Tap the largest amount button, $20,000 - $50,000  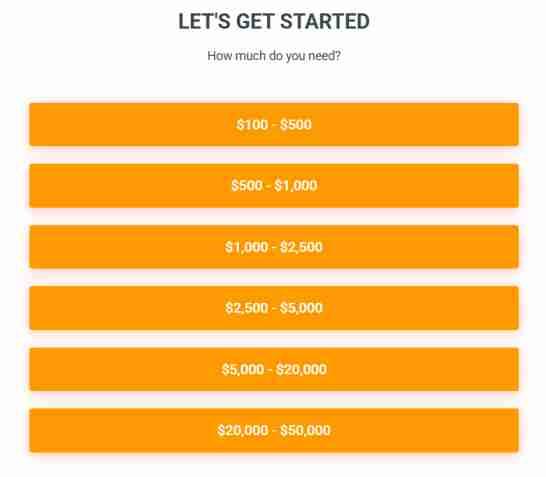point(274,431)
